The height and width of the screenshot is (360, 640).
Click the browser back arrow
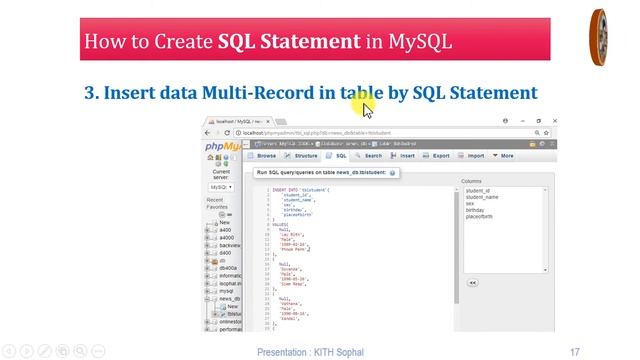click(x=207, y=133)
